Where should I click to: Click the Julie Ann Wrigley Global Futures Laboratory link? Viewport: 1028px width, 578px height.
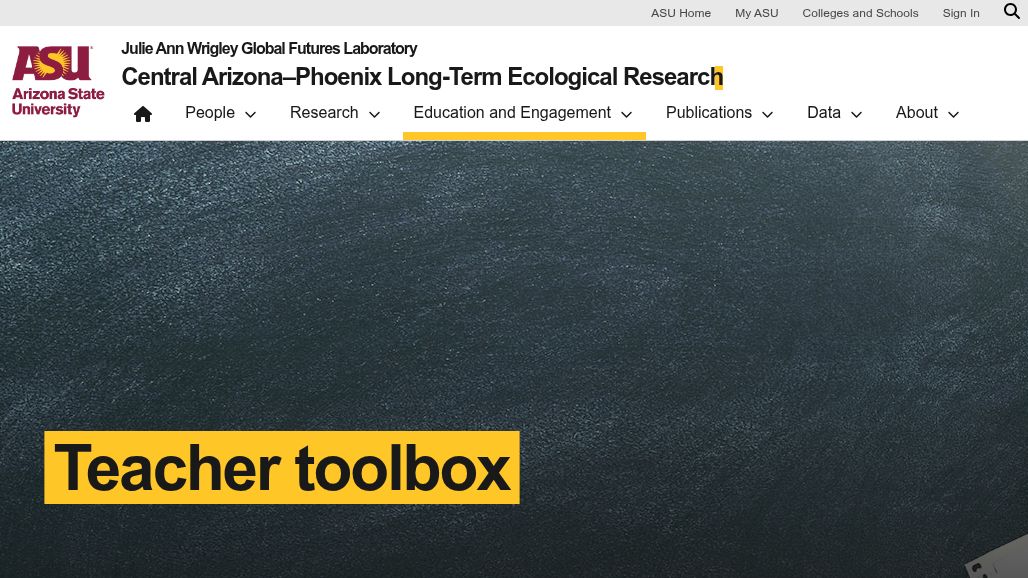pyautogui.click(x=269, y=48)
